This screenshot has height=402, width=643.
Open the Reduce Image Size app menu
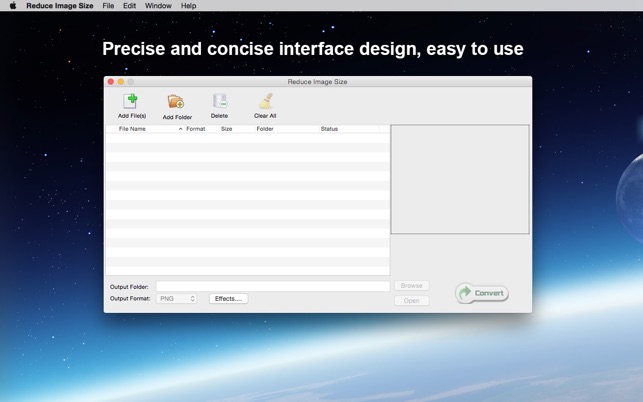click(x=60, y=6)
